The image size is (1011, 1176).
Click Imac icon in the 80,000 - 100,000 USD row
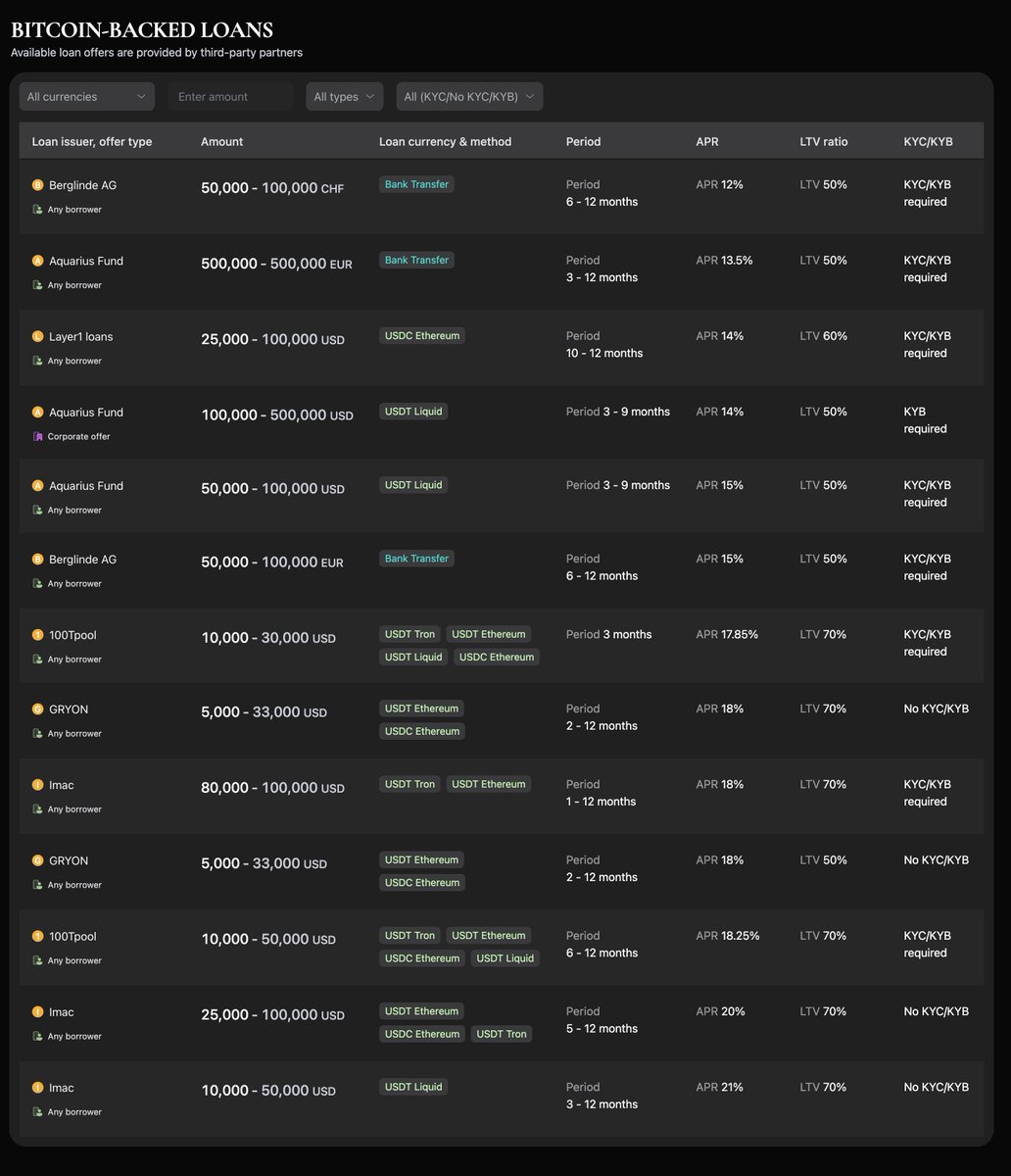(x=38, y=785)
